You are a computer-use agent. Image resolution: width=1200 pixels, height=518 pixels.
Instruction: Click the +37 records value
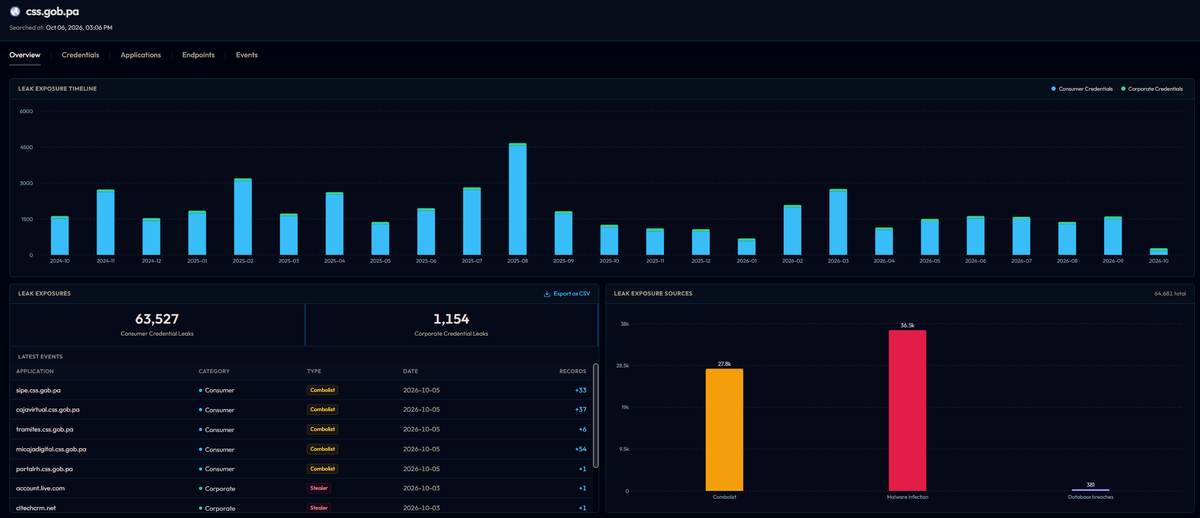coord(580,409)
